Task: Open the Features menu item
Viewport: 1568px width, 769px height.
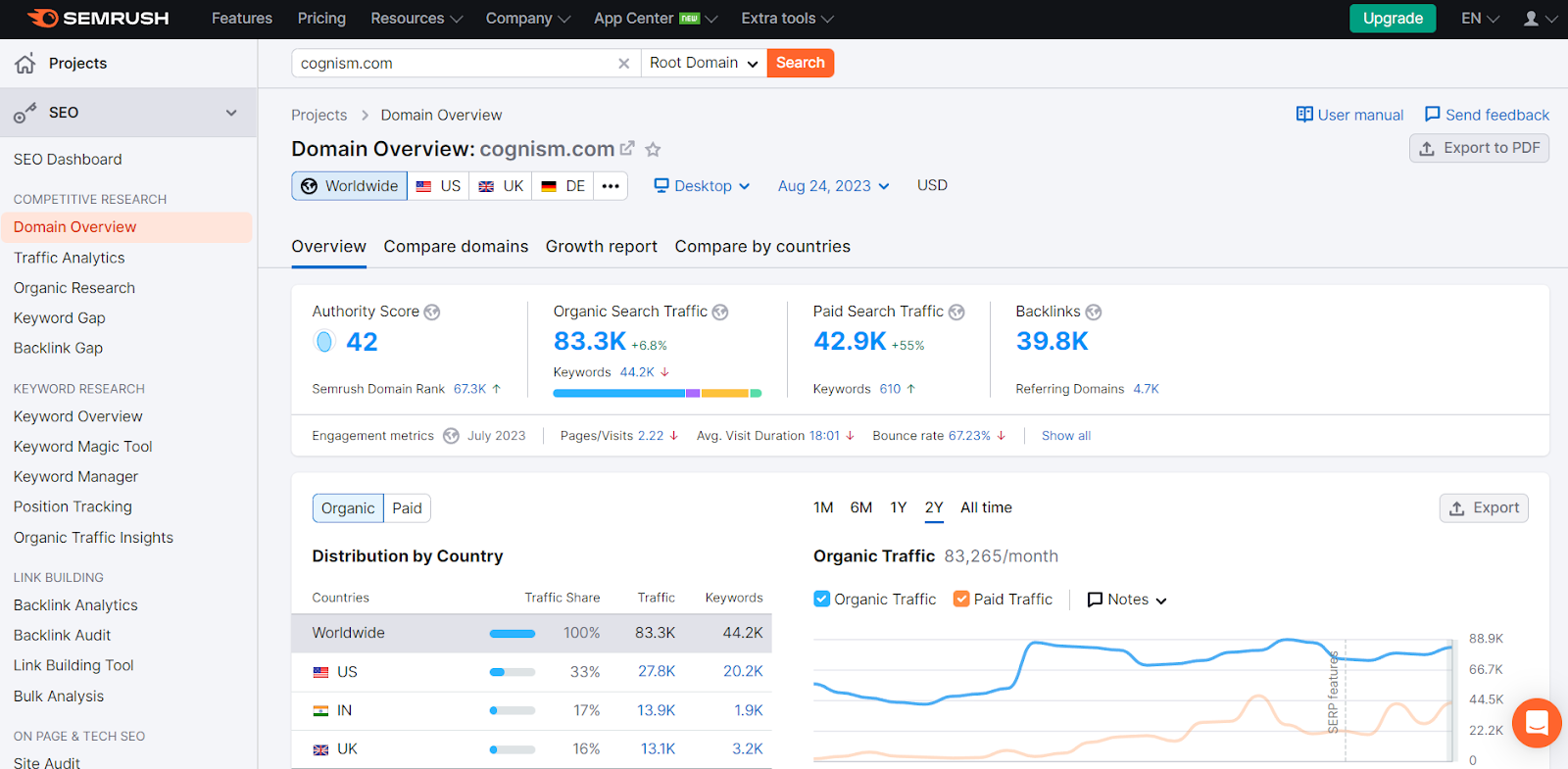Action: click(x=242, y=19)
